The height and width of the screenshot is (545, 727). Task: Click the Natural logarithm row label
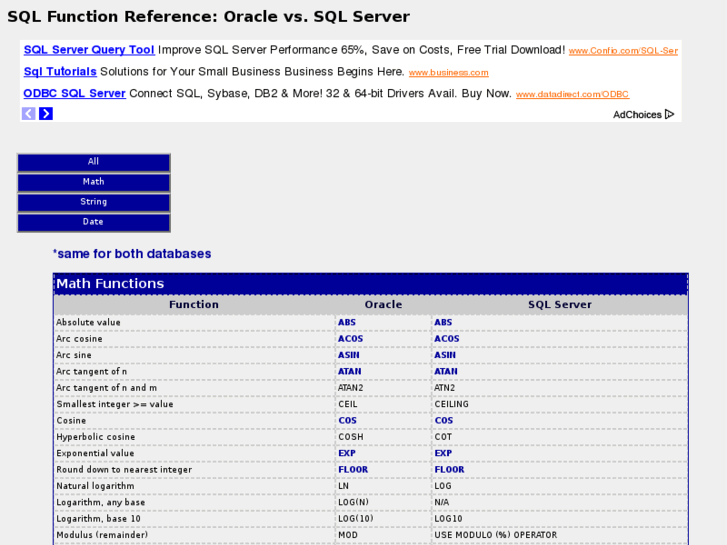click(x=96, y=486)
